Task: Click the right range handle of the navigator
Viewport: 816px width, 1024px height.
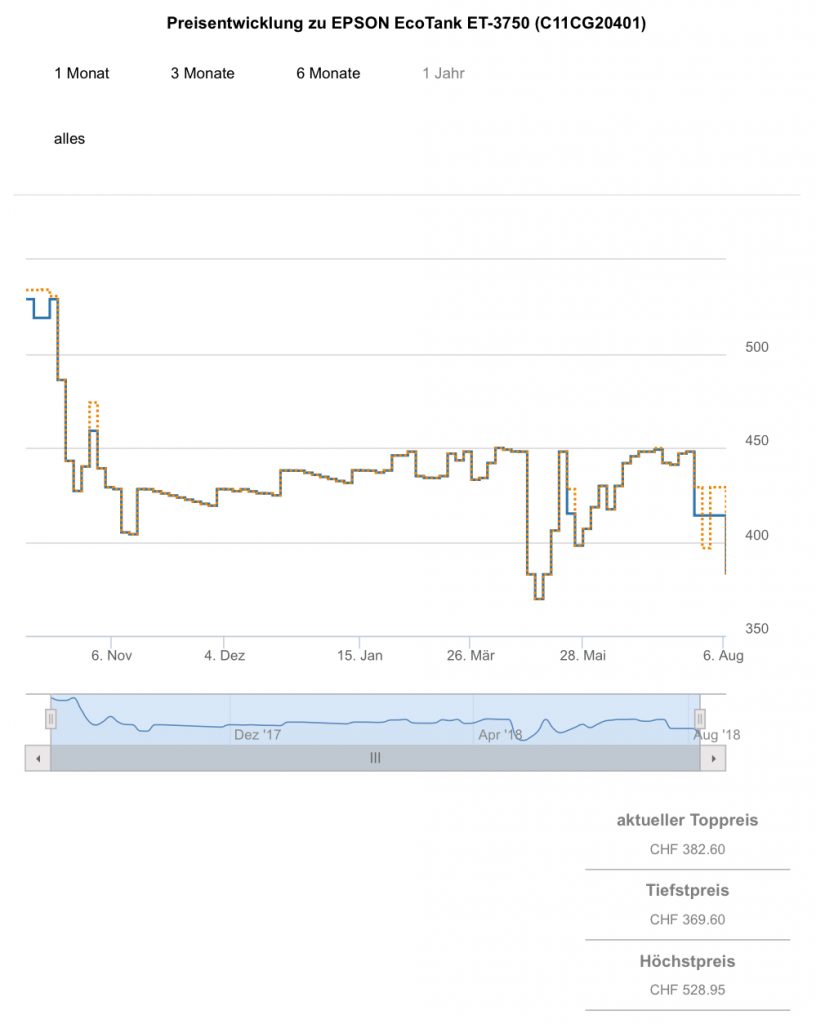Action: 700,718
